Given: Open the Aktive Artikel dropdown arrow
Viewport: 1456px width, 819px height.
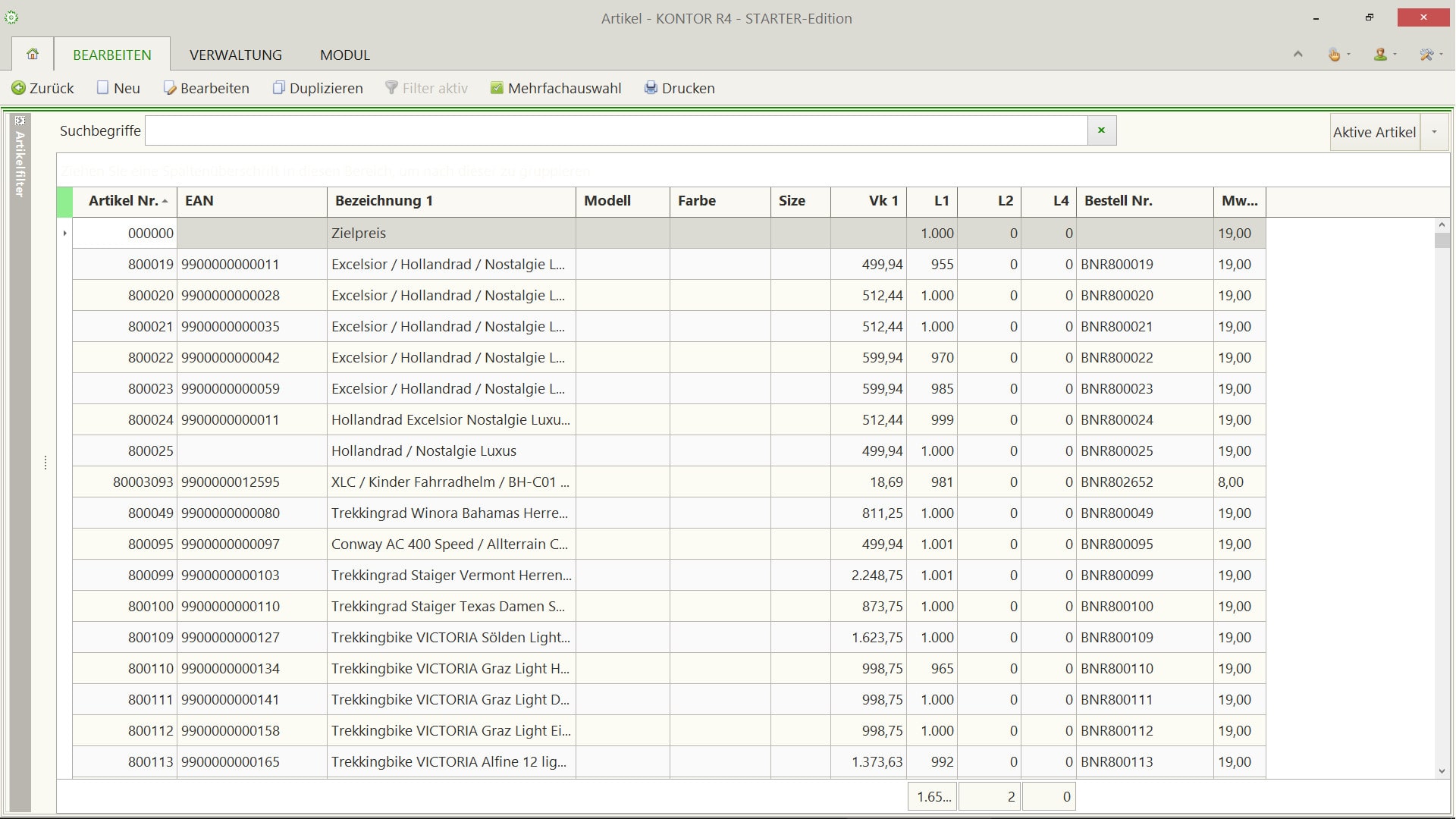Looking at the screenshot, I should pos(1434,132).
